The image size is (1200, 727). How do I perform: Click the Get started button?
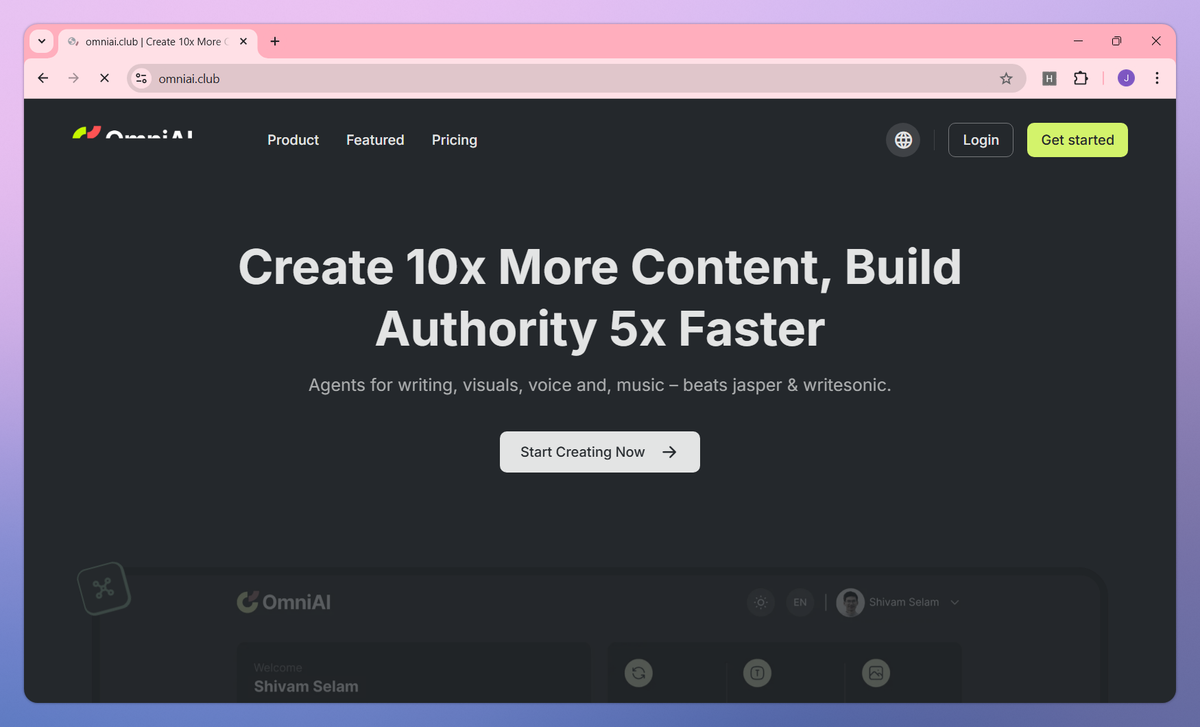[x=1077, y=140]
